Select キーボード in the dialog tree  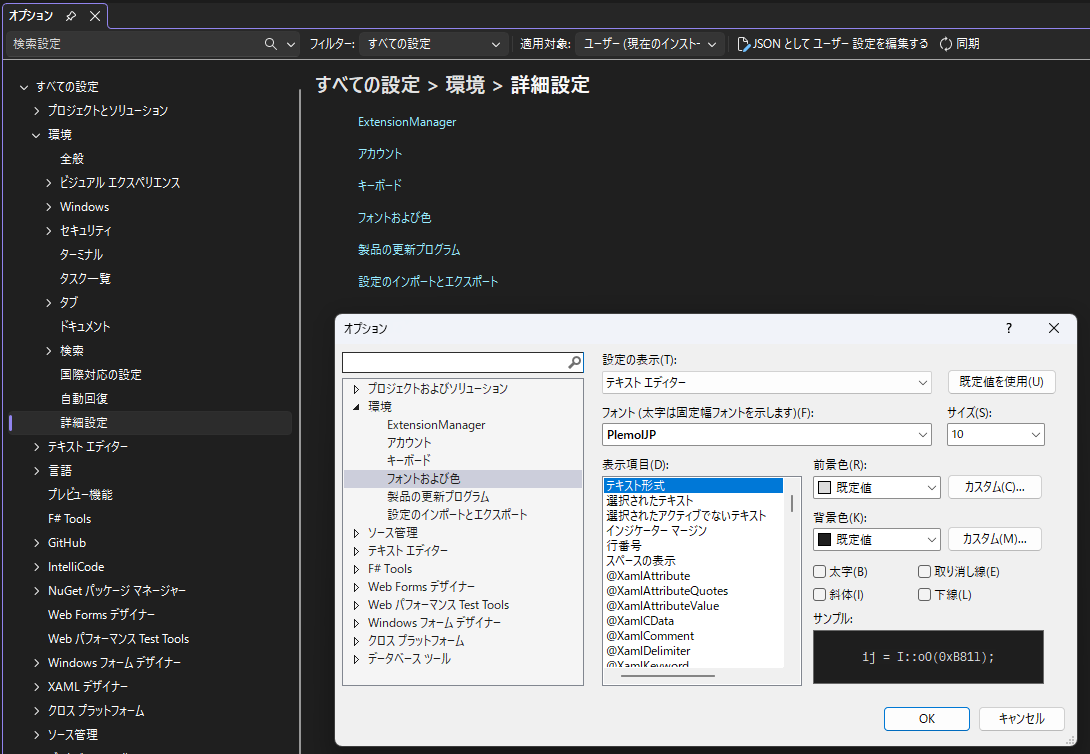(x=408, y=461)
